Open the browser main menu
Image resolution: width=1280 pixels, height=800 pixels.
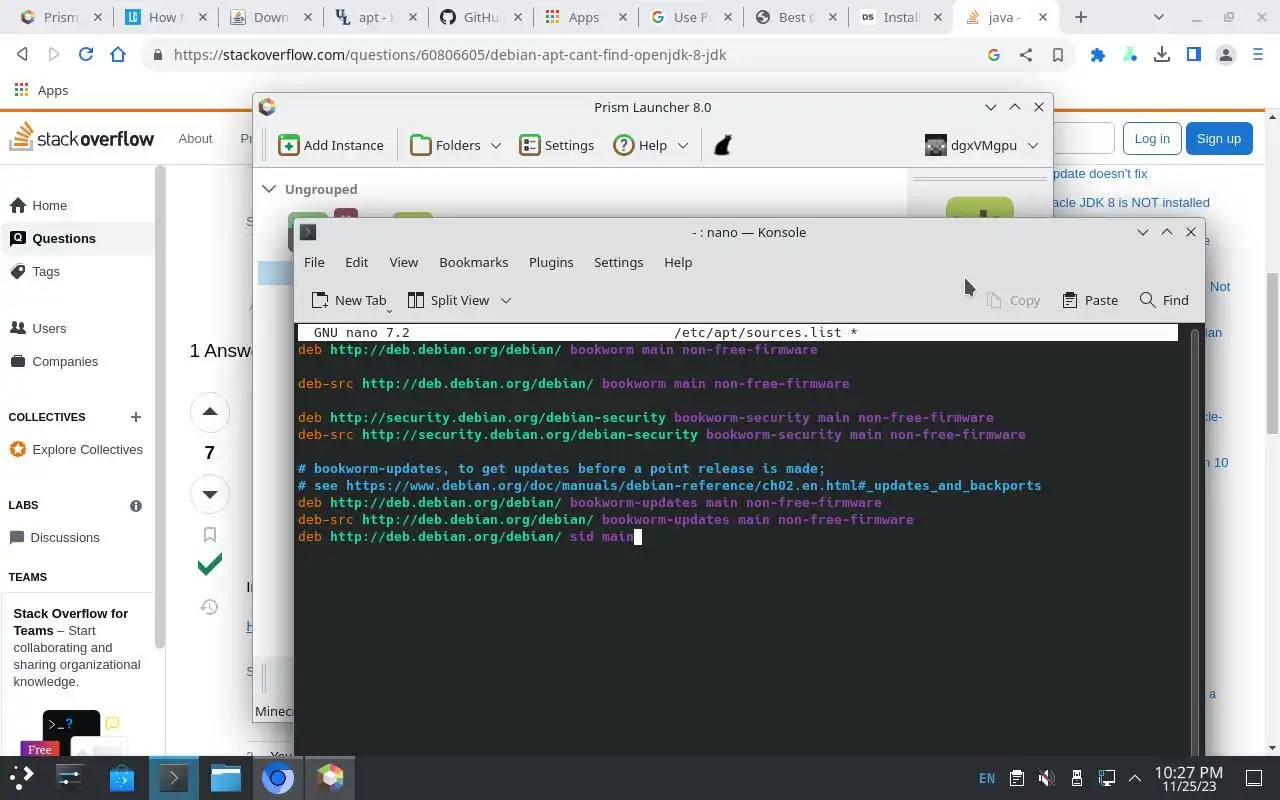1259,55
